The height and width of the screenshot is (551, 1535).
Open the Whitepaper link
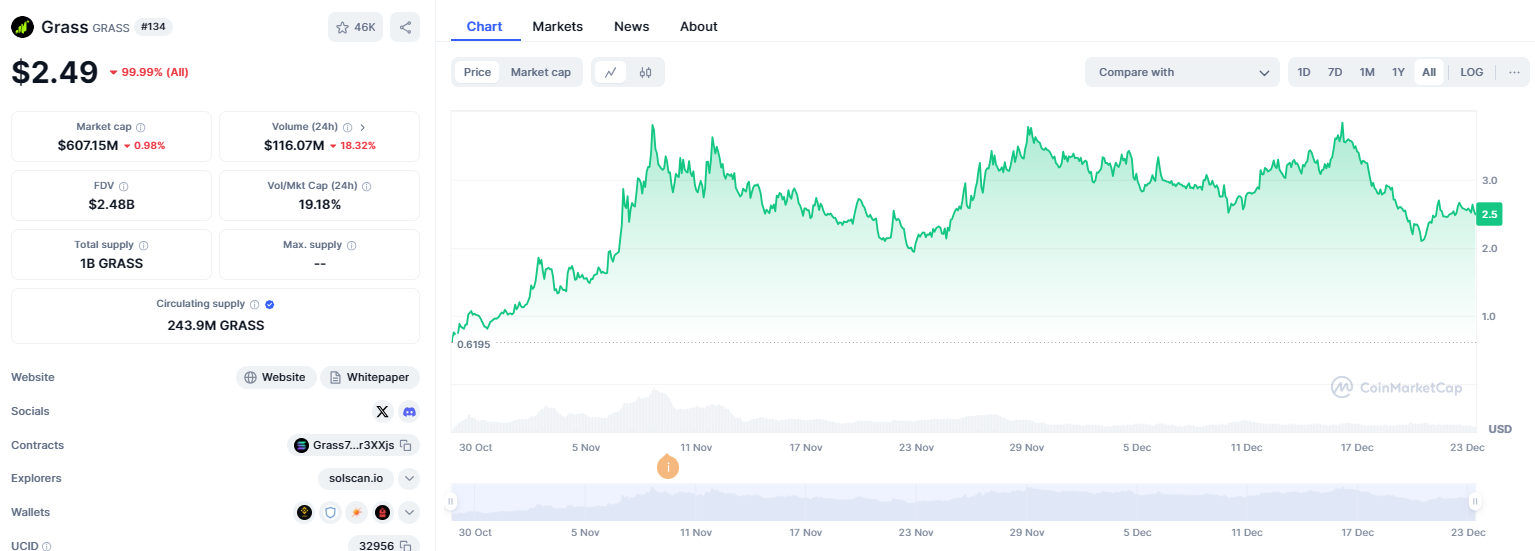pyautogui.click(x=370, y=377)
